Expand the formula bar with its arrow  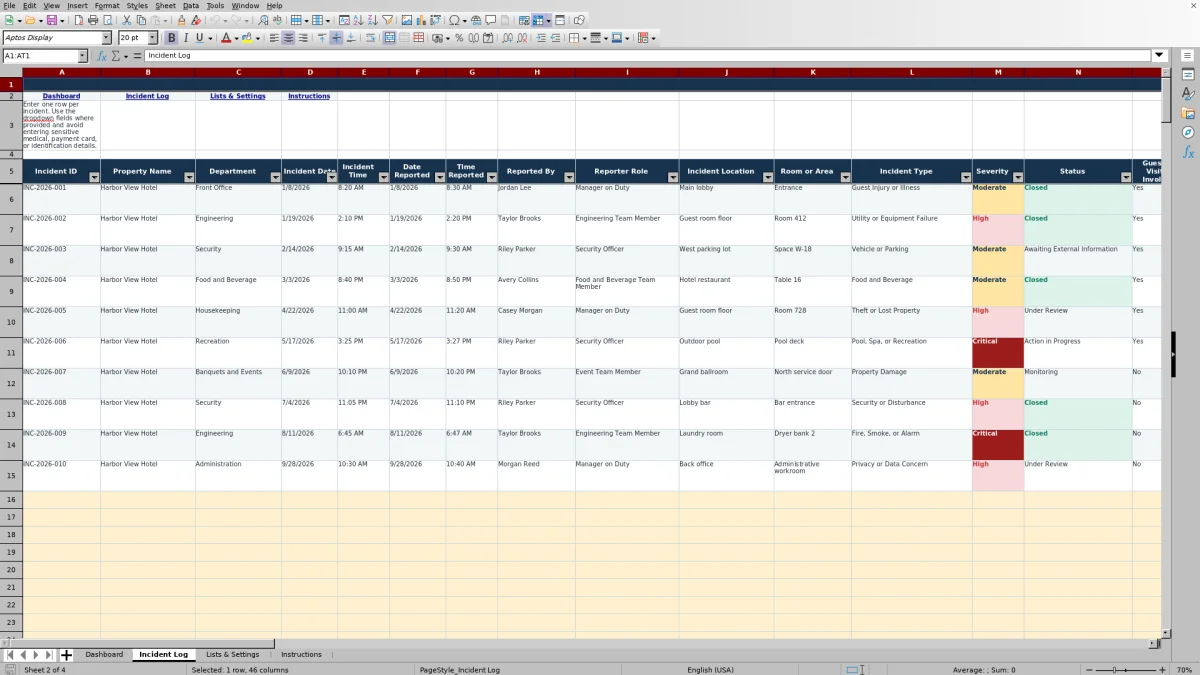(x=1159, y=56)
